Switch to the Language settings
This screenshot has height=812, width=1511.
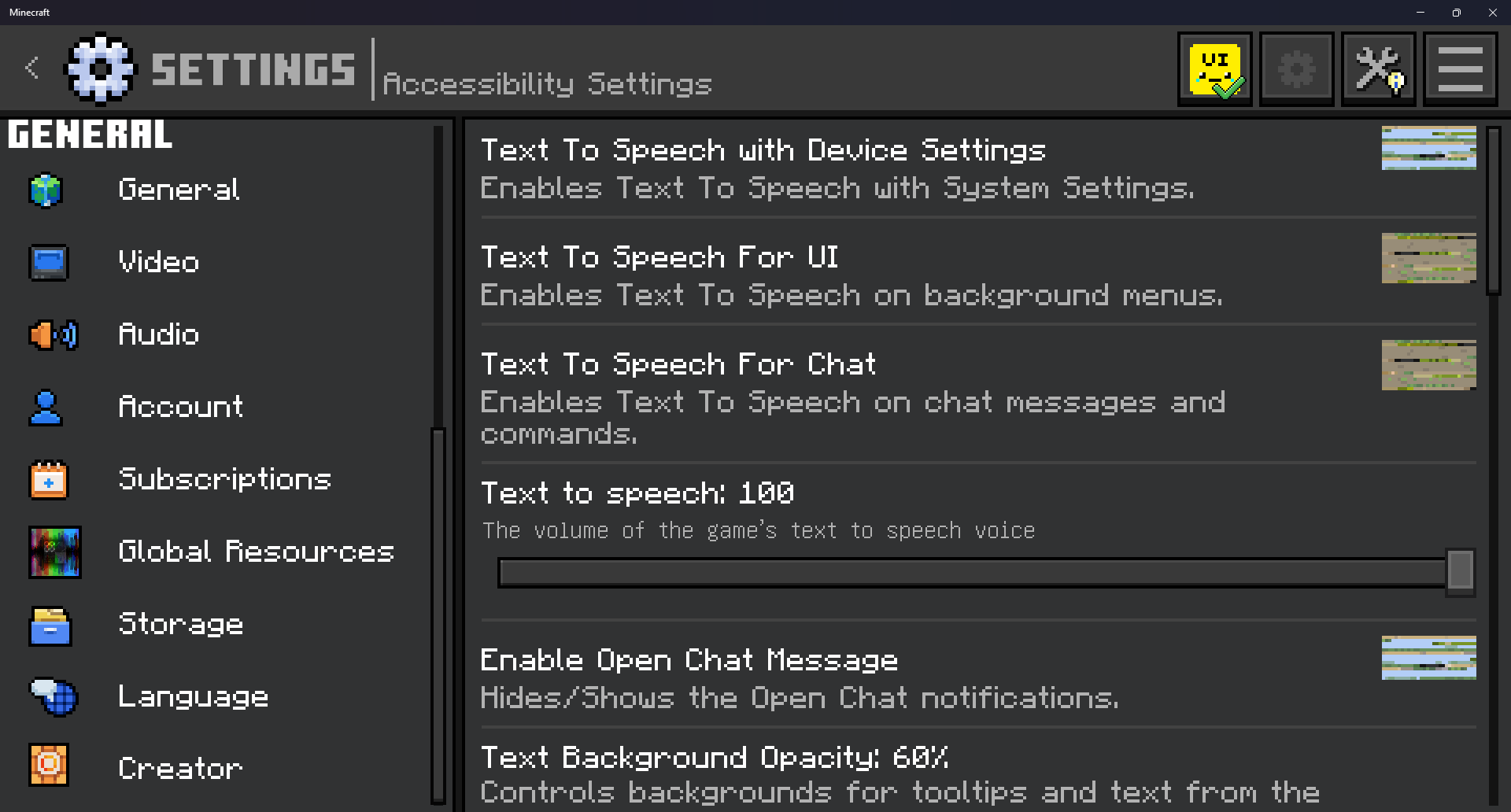coord(193,696)
